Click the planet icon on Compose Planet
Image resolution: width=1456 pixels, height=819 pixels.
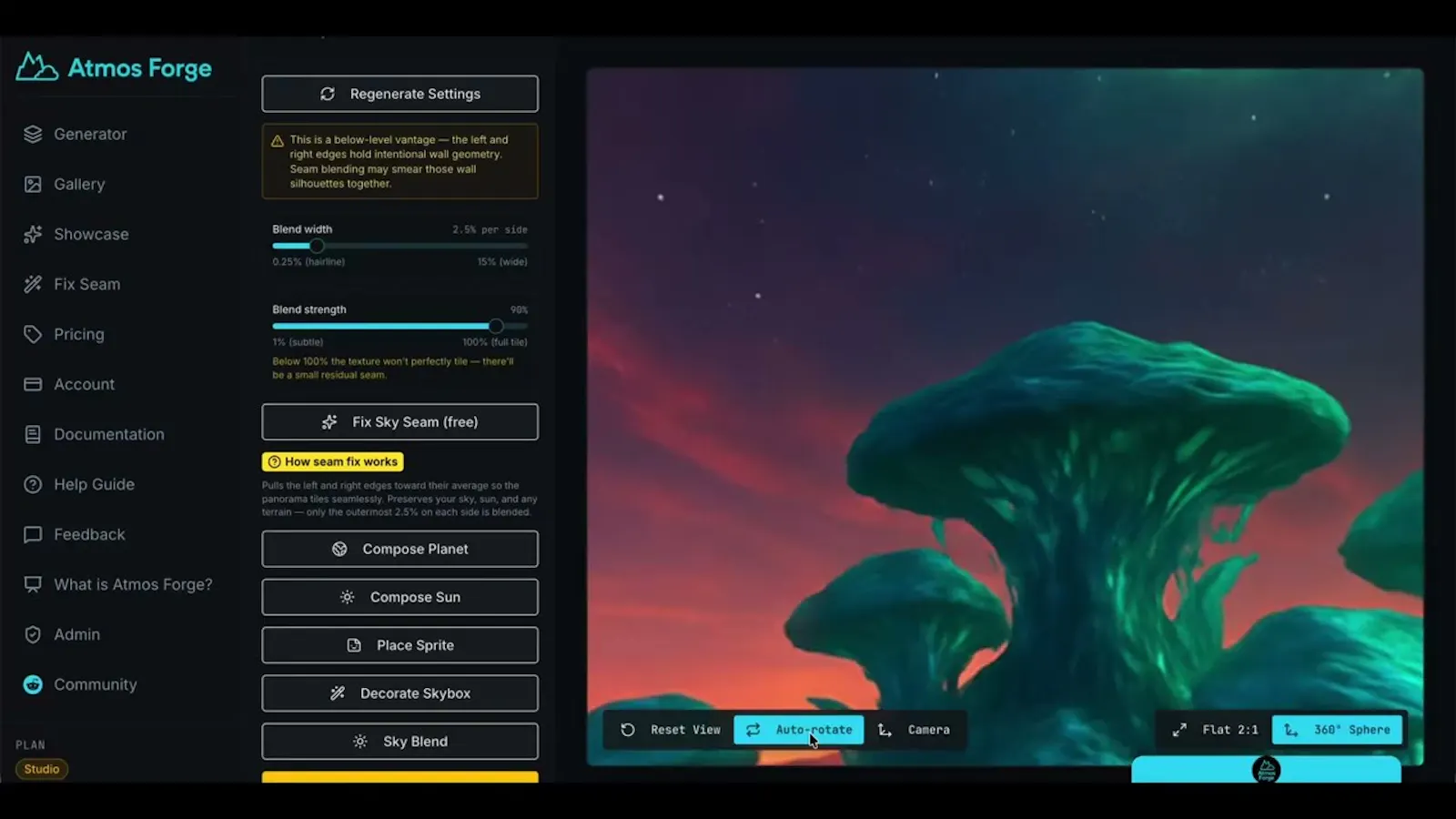(339, 549)
